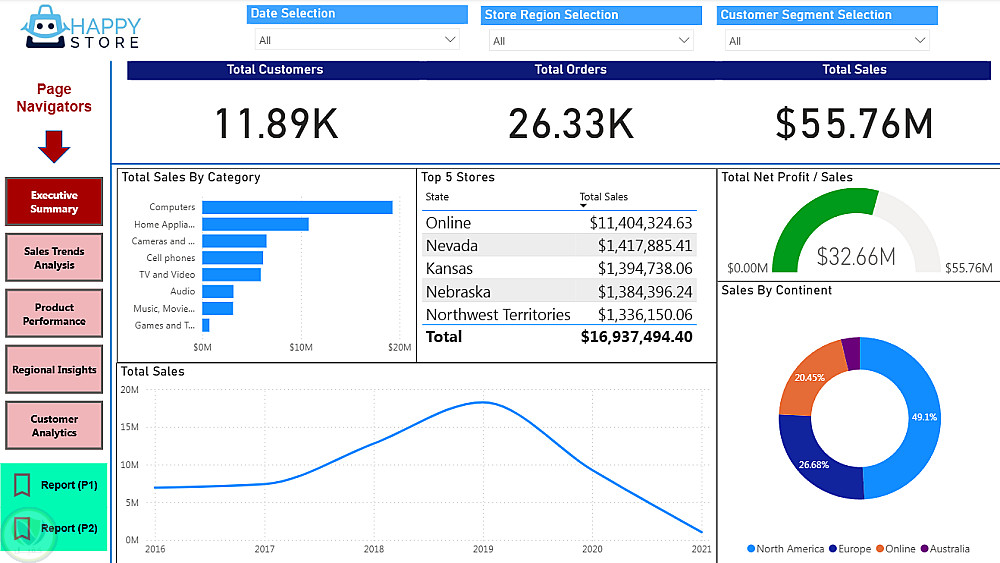Open the Regional Insights page
The width and height of the screenshot is (1000, 563).
pos(54,370)
